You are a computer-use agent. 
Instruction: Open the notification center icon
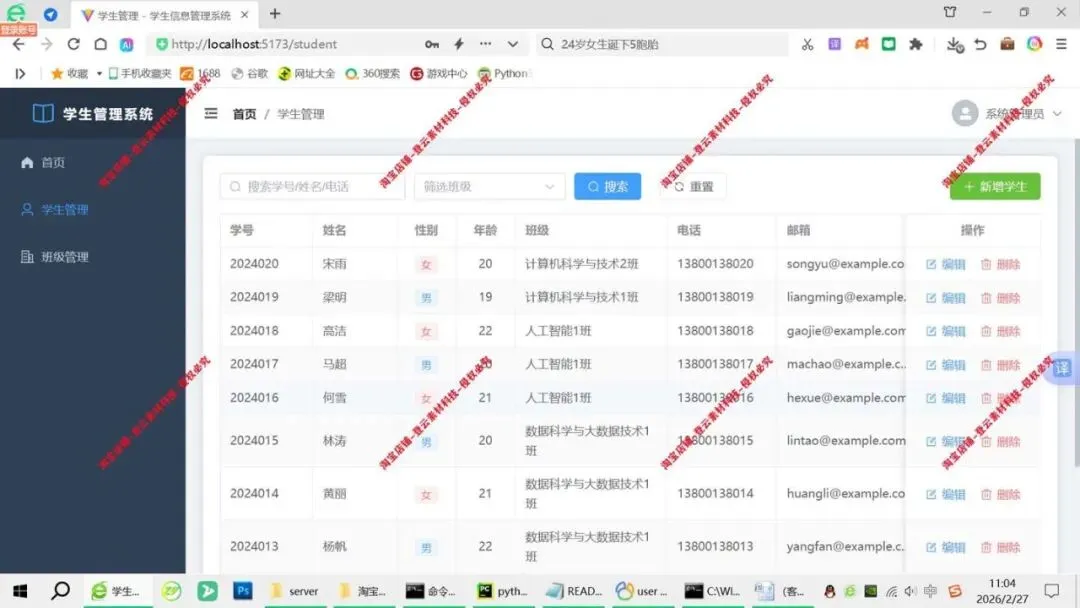pos(1052,591)
